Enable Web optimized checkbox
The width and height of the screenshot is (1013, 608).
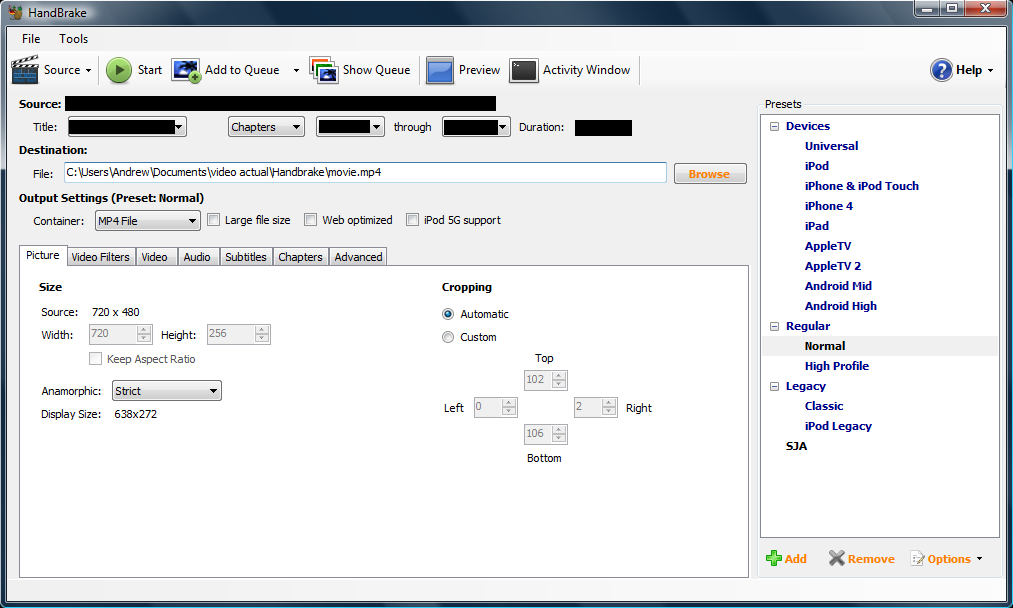pos(311,220)
